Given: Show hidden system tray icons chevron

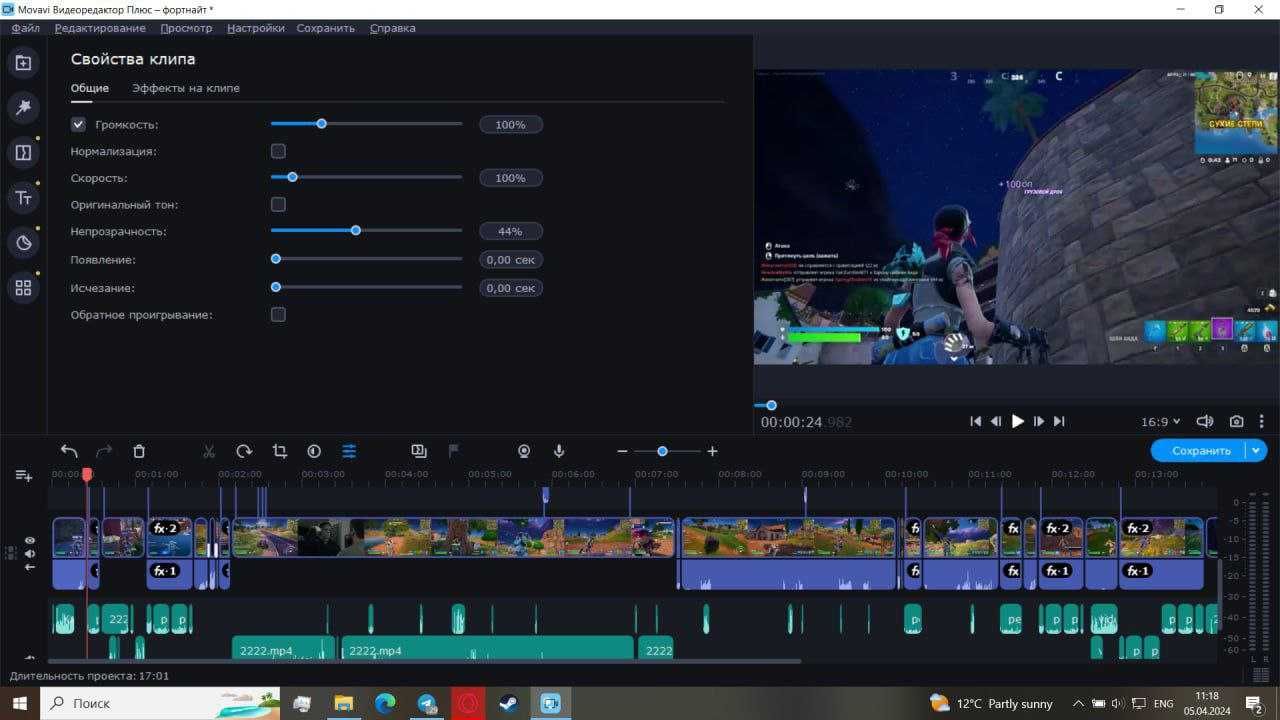Looking at the screenshot, I should point(1078,703).
